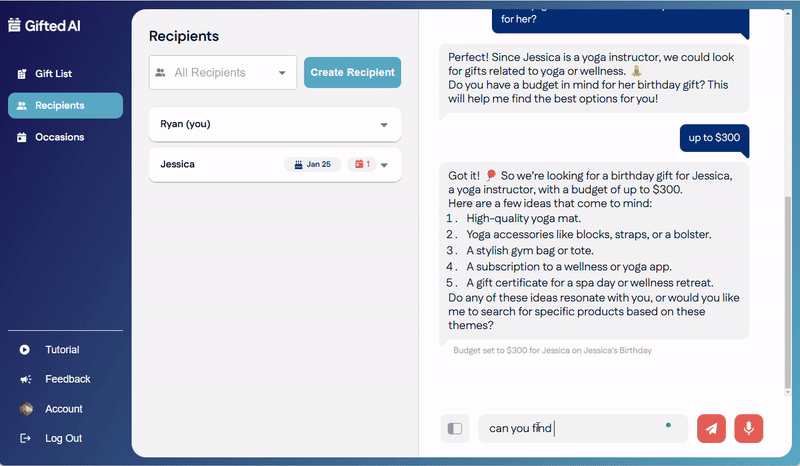Click the Tutorial play icon
This screenshot has width=800, height=466.
click(x=25, y=350)
